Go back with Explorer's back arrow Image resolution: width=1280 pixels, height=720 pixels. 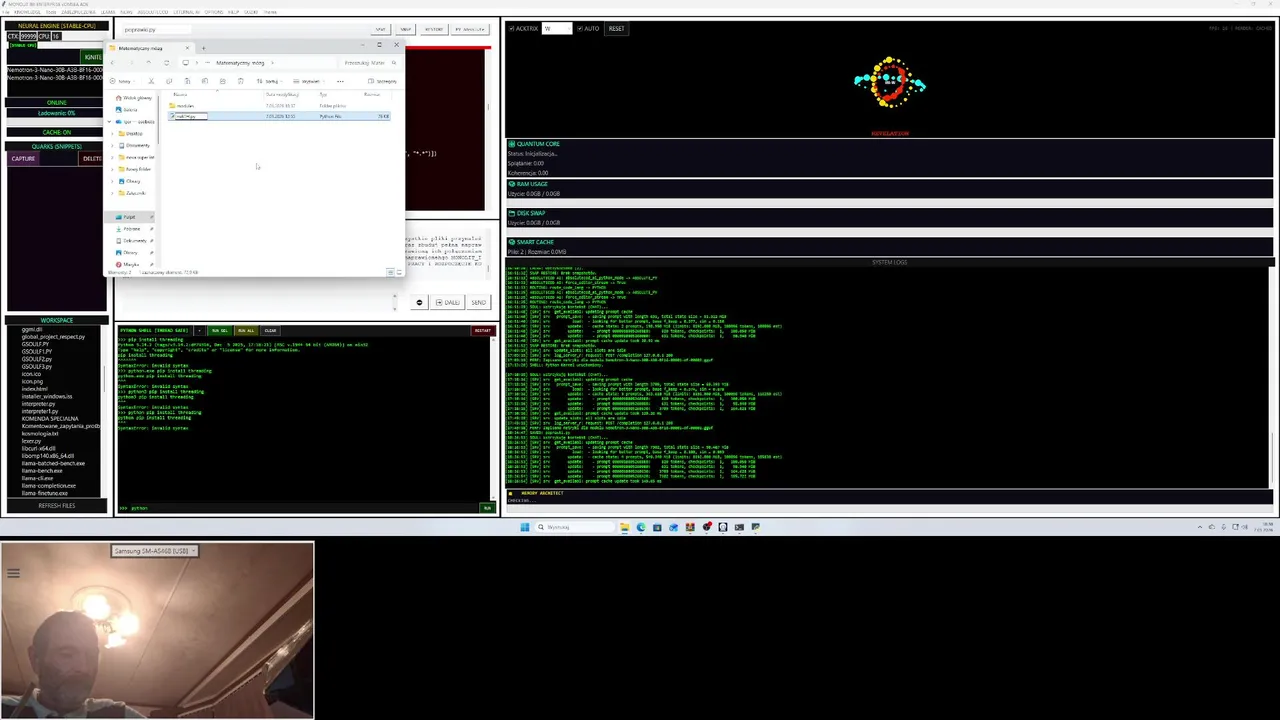(x=112, y=63)
